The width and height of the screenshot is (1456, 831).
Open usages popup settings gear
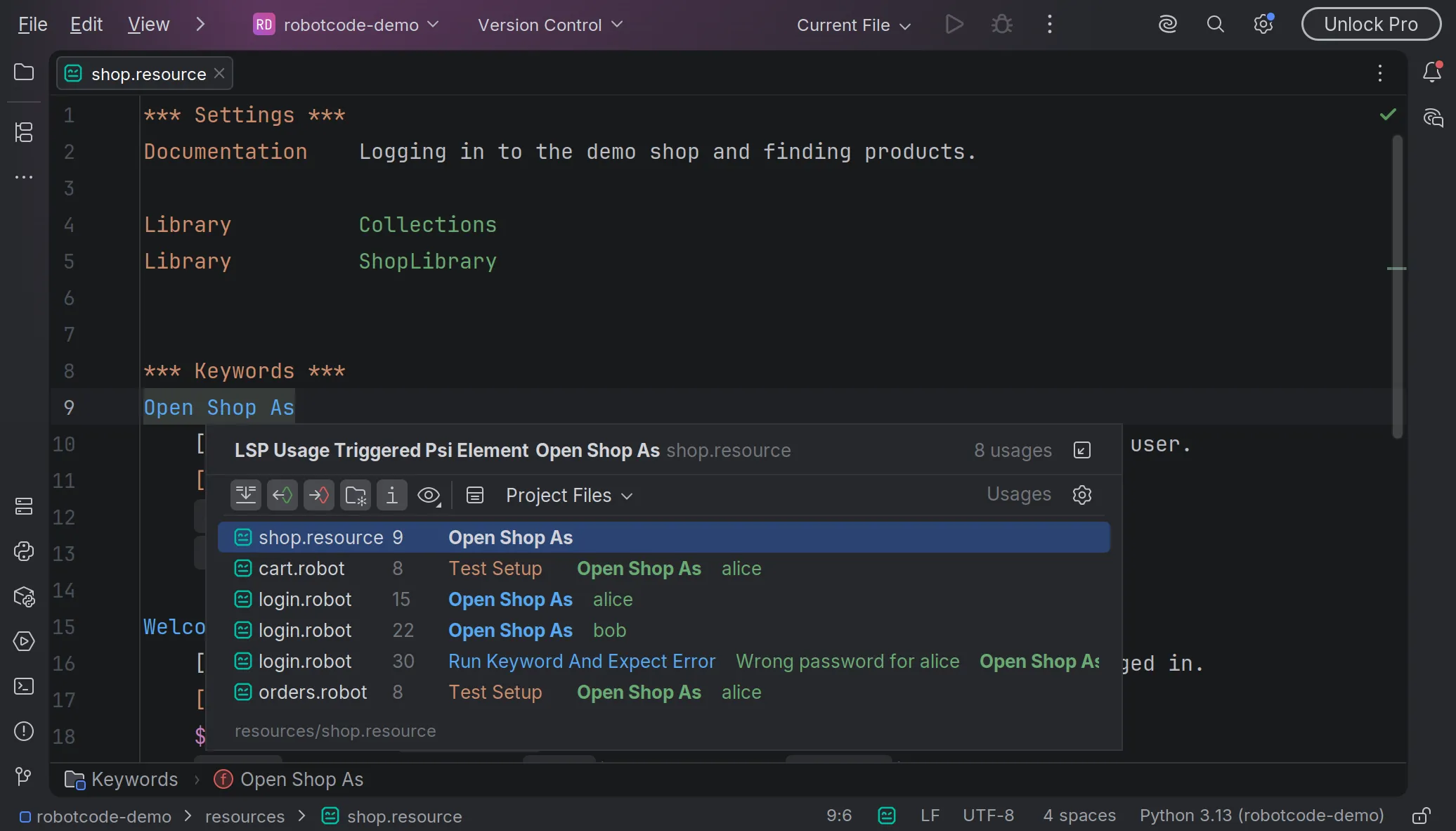[x=1082, y=495]
